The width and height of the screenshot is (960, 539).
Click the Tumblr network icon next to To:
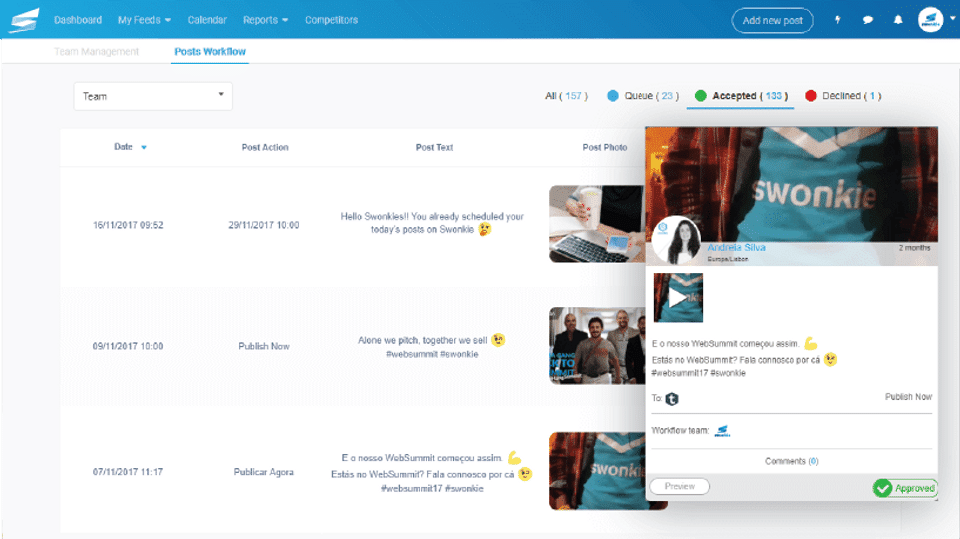coord(672,399)
